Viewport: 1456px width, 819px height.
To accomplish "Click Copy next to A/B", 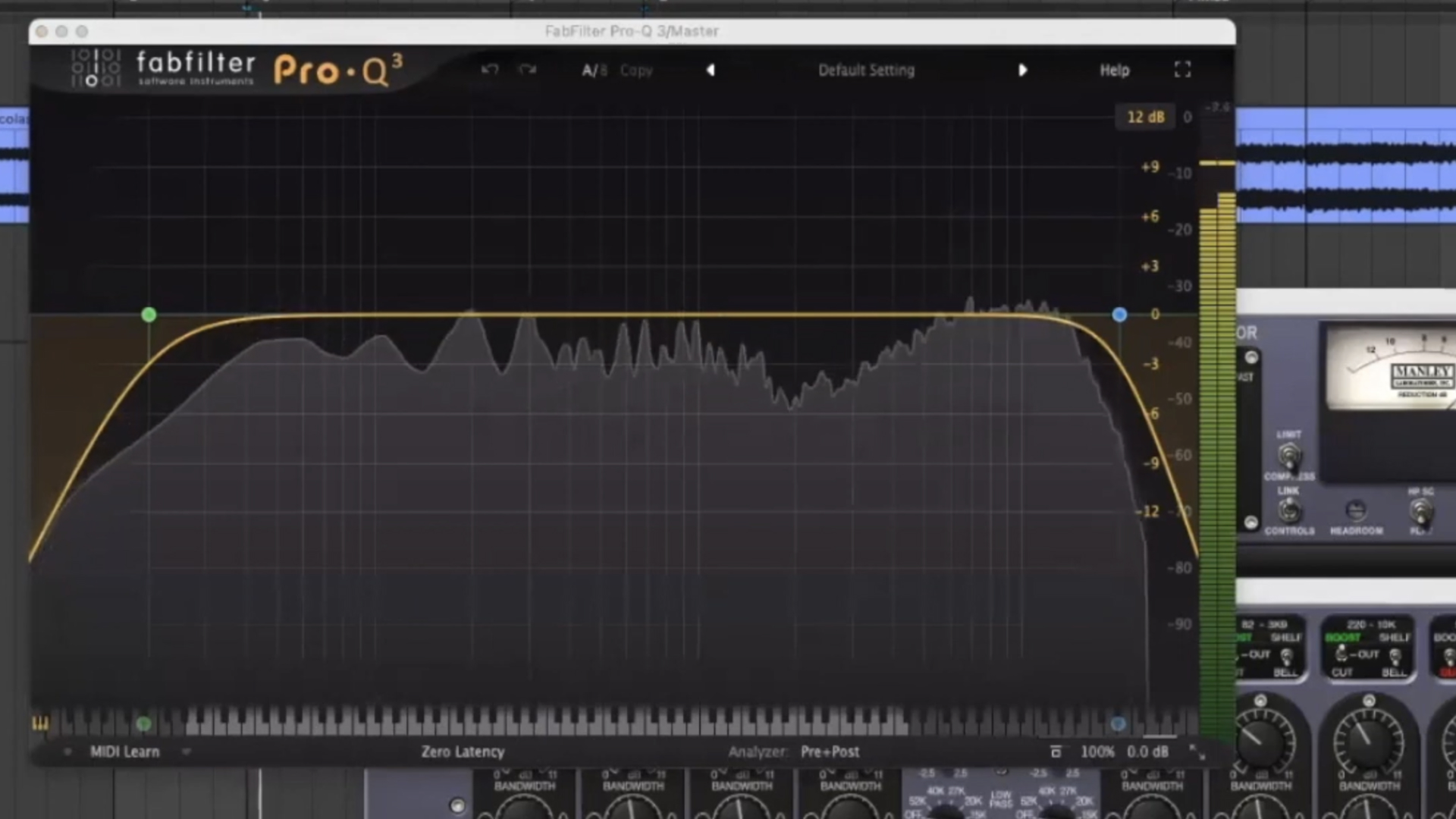I will 635,71.
